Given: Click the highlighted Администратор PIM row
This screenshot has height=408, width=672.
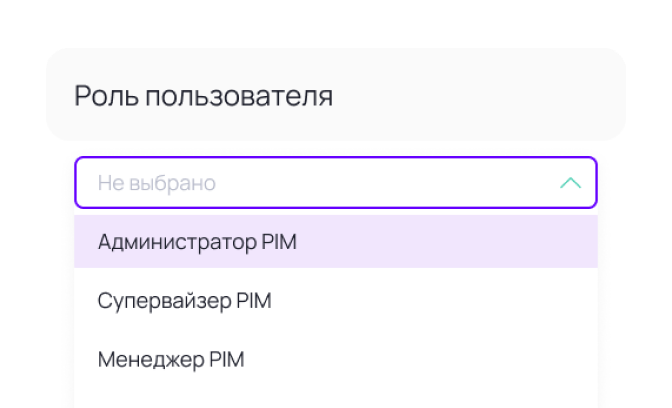Looking at the screenshot, I should pos(335,242).
